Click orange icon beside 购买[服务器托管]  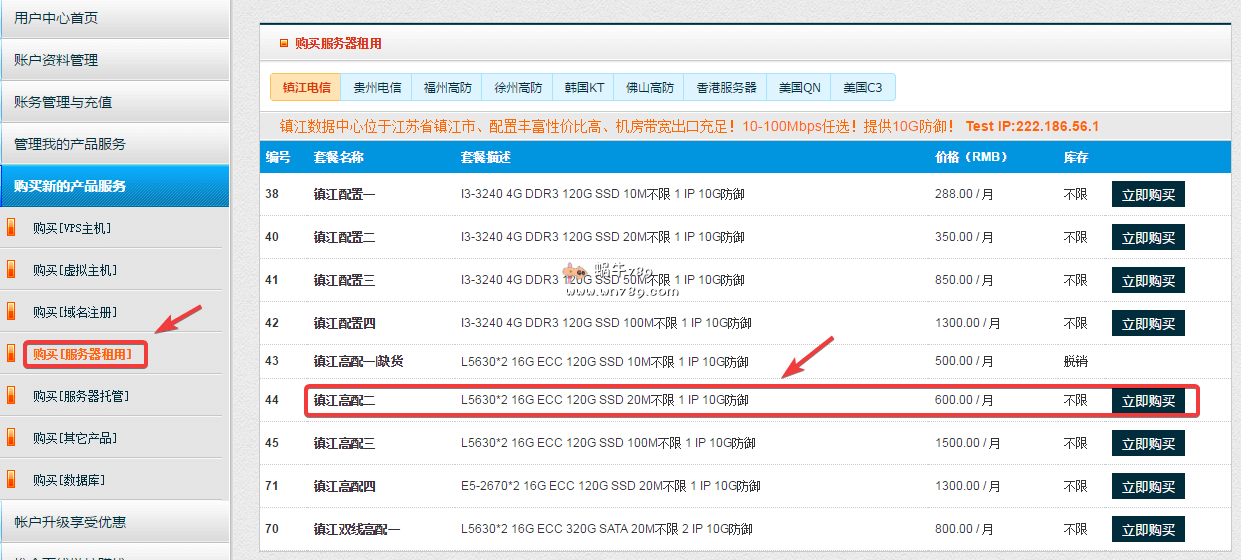[12, 396]
